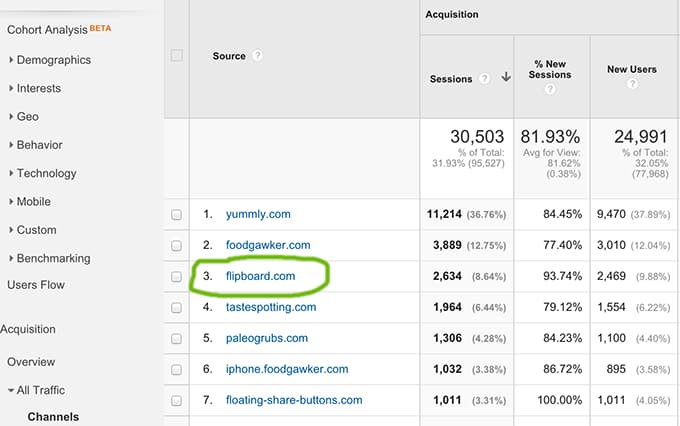
Task: Click tastespotting.com new users 1,554
Action: 611,307
